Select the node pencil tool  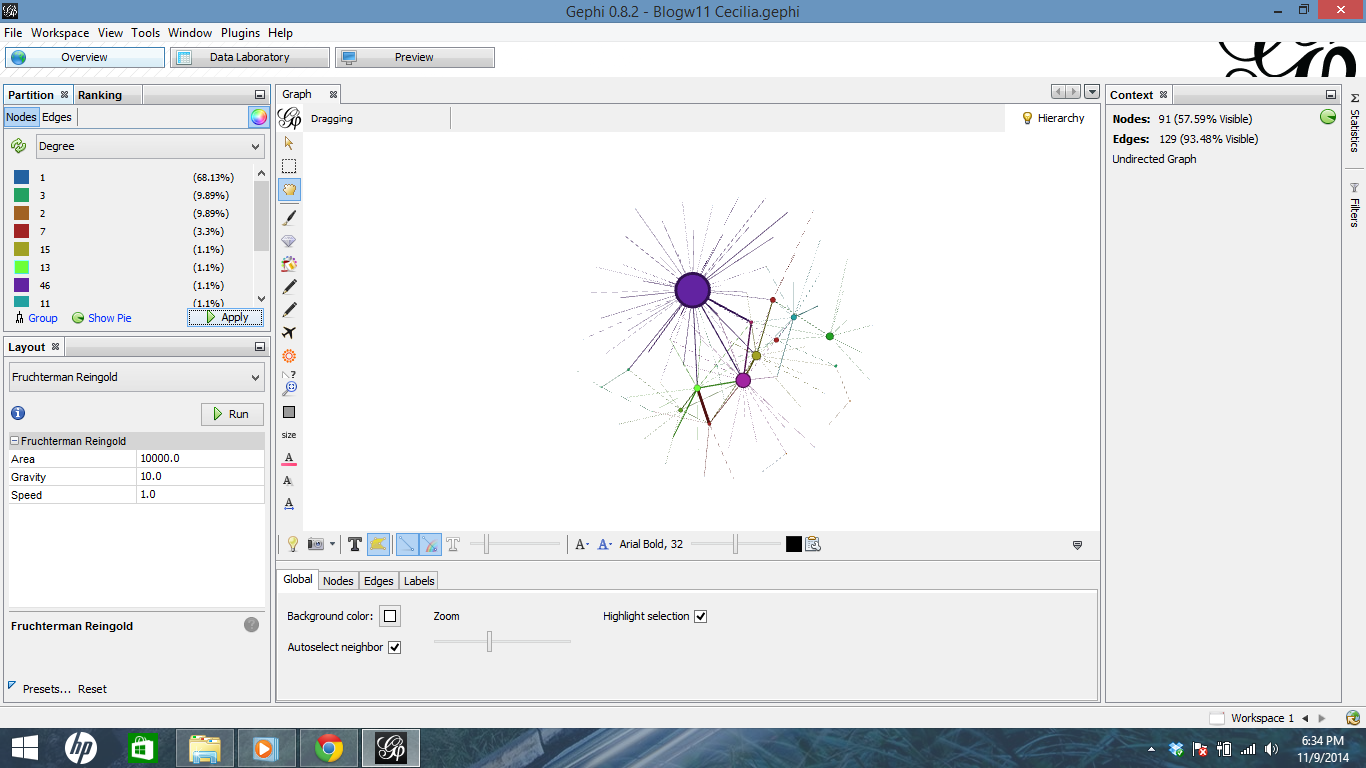coord(289,286)
